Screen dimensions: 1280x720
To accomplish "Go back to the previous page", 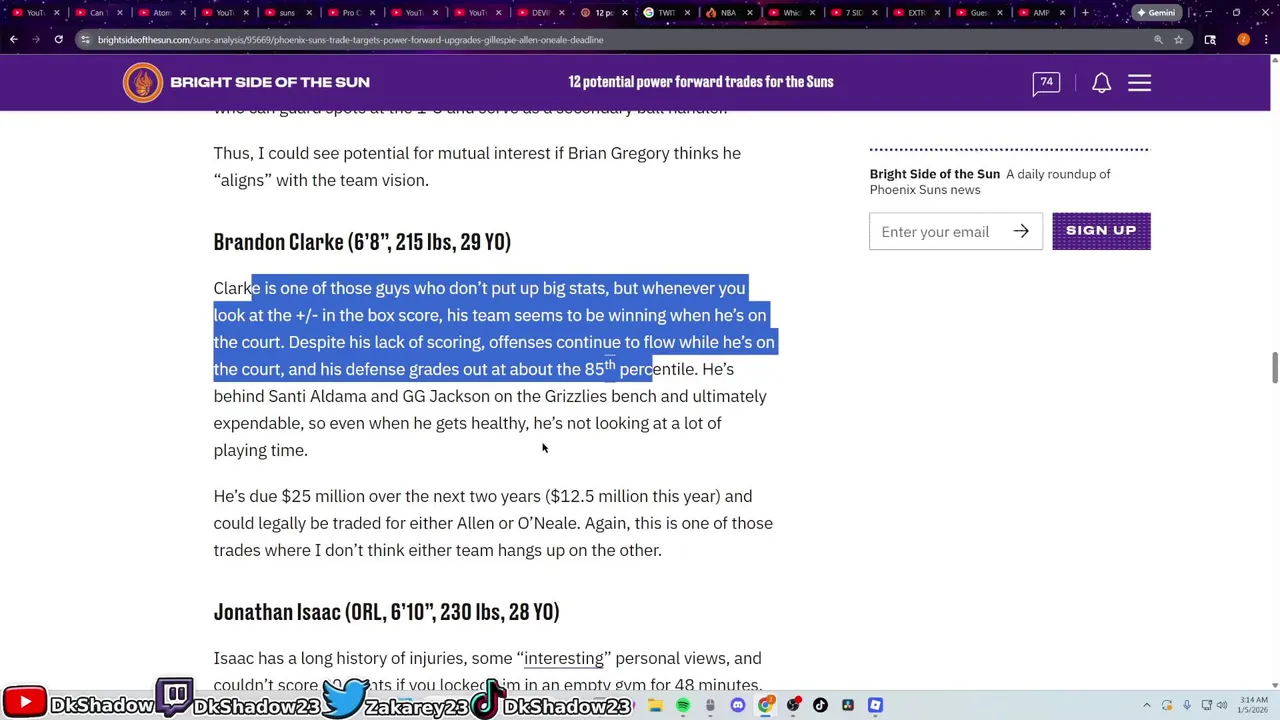I will 14,40.
